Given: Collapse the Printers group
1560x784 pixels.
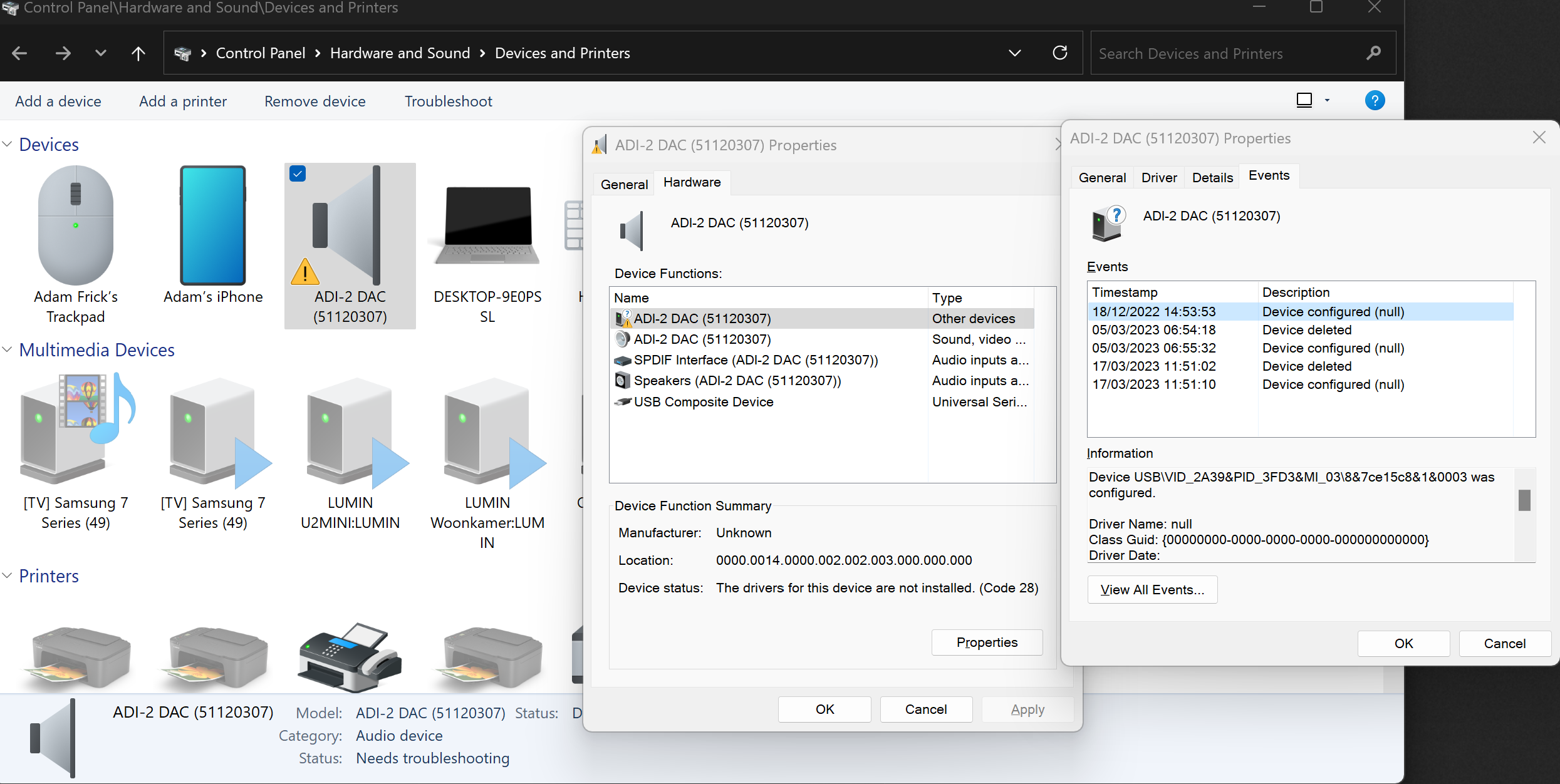Looking at the screenshot, I should (8, 575).
